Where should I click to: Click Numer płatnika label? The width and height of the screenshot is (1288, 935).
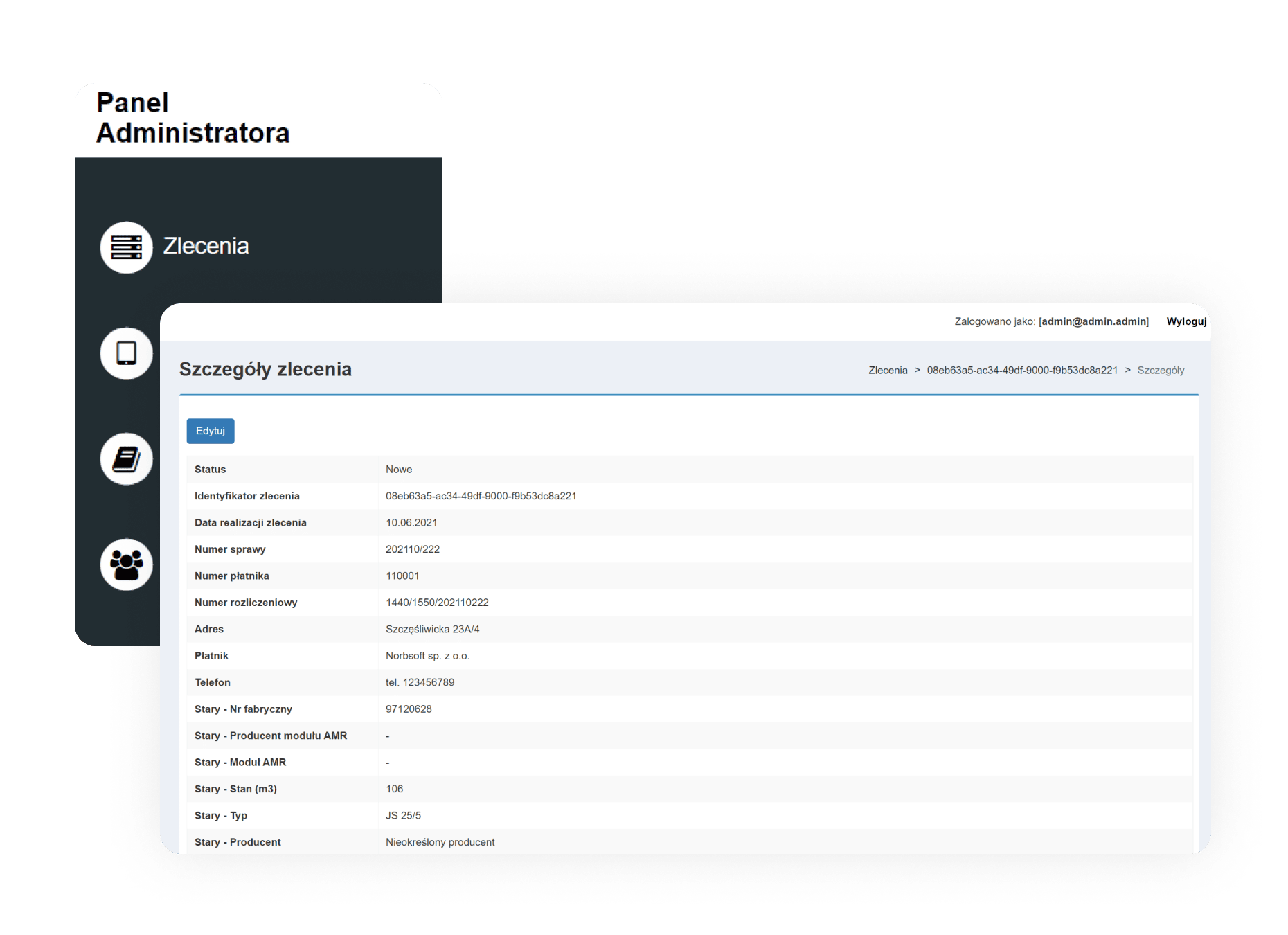click(x=232, y=576)
